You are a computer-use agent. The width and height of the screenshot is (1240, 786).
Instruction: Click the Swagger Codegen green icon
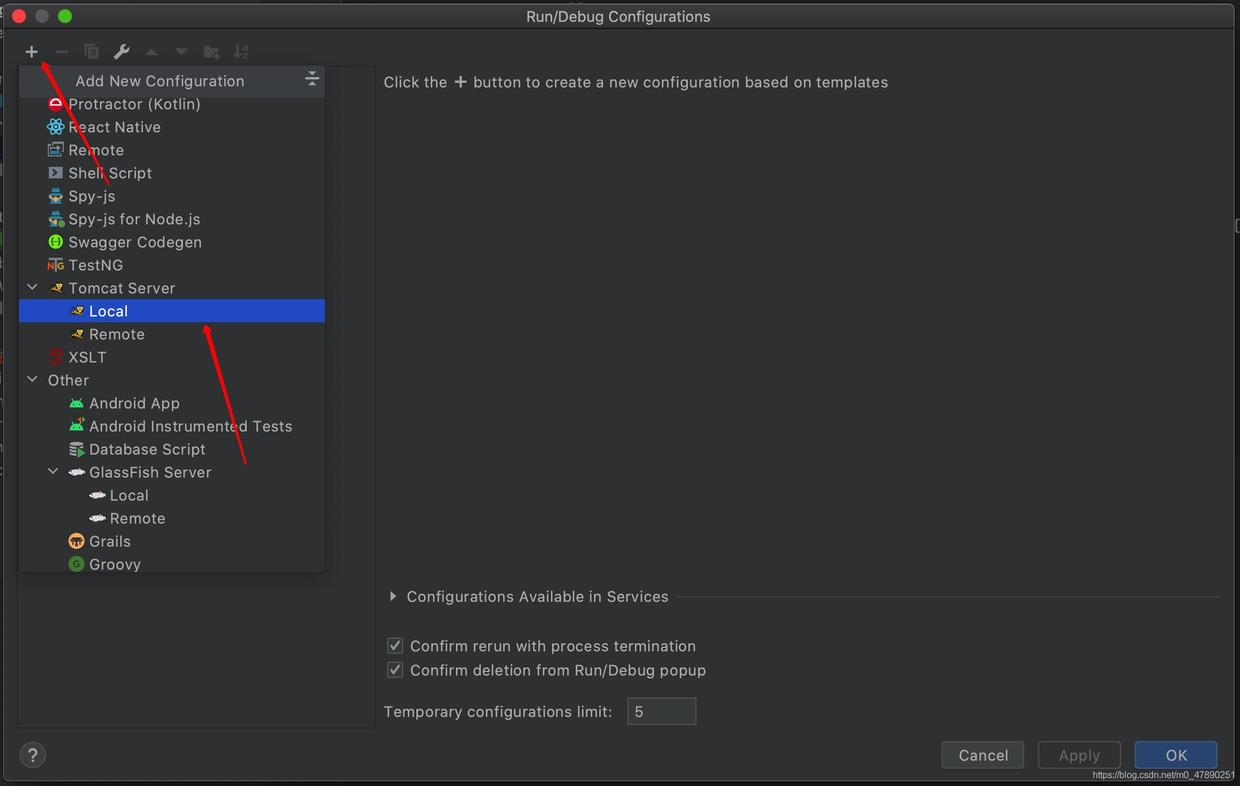point(55,242)
